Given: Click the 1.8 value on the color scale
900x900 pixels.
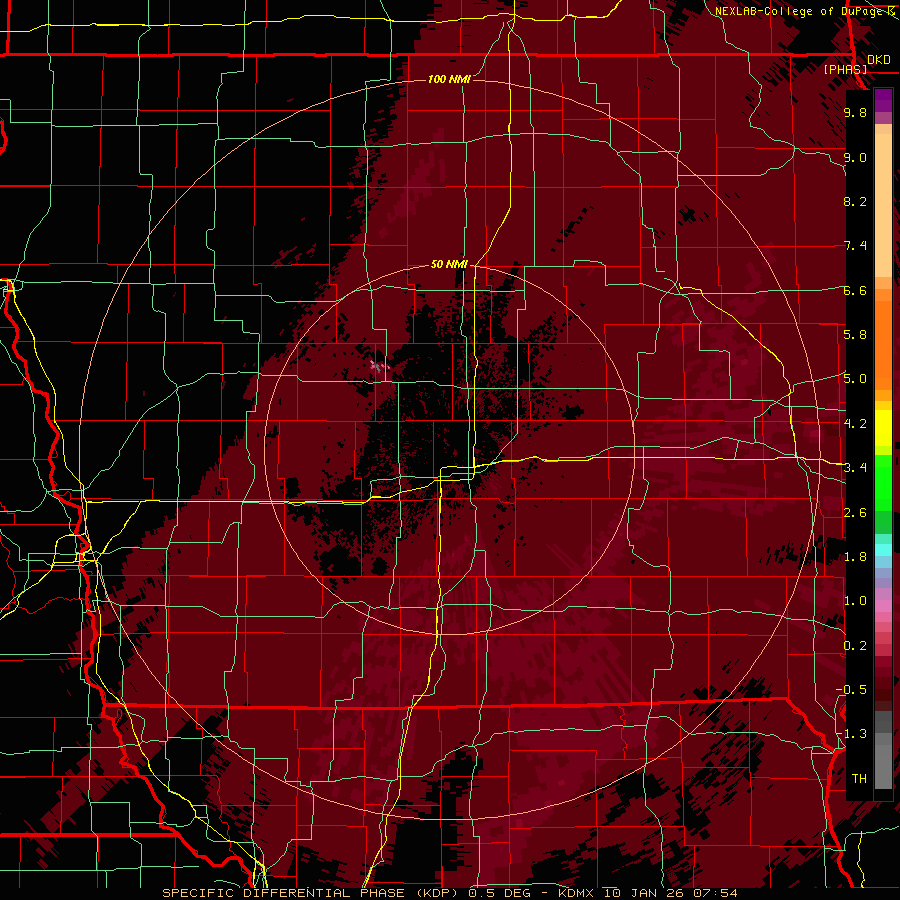Looking at the screenshot, I should pyautogui.click(x=855, y=557).
